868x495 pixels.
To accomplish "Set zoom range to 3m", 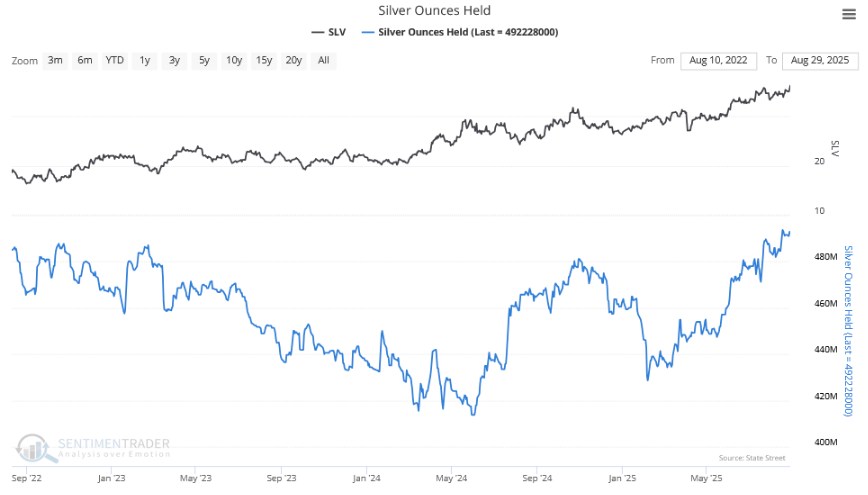I will pos(55,60).
